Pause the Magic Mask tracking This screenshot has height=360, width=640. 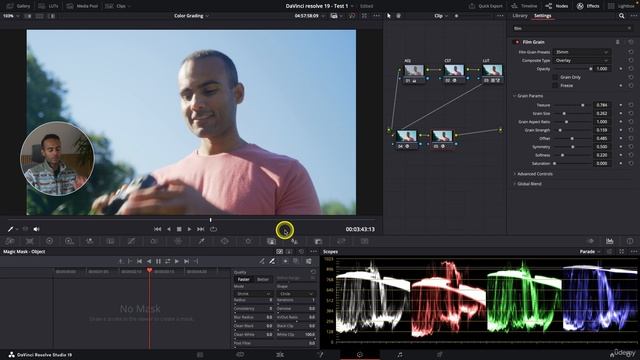(x=158, y=261)
